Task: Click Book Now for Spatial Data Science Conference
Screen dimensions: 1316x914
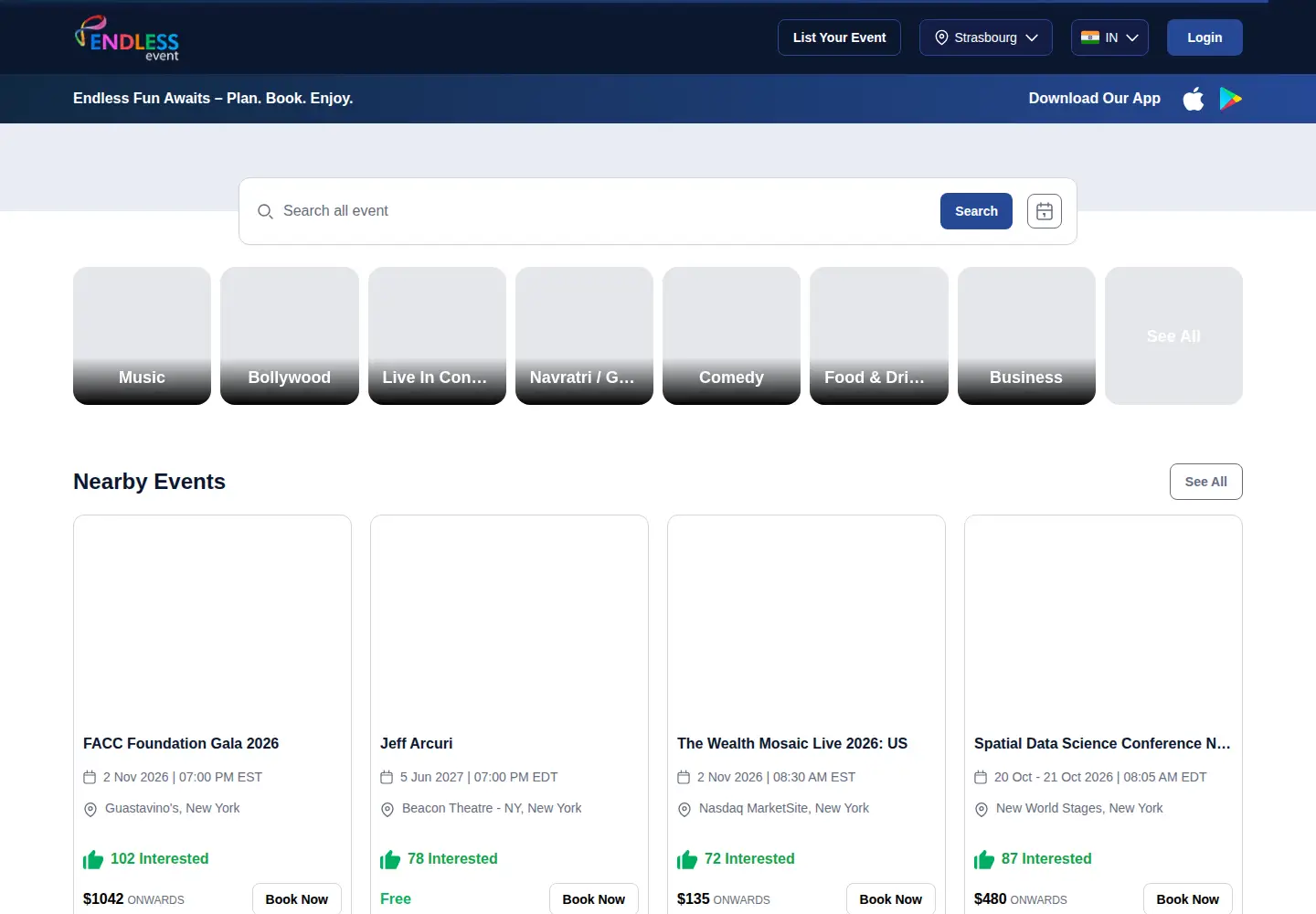Action: 1188,899
